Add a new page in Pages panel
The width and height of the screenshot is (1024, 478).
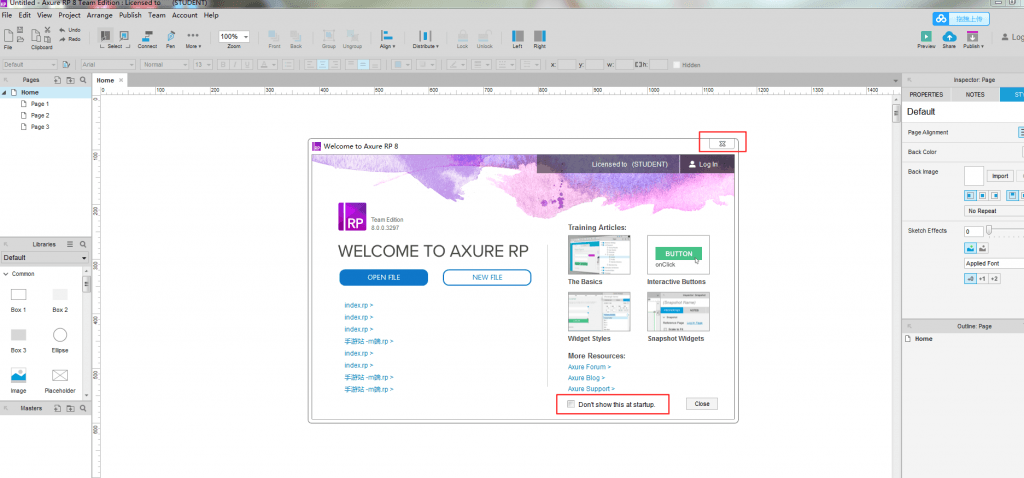click(x=57, y=80)
